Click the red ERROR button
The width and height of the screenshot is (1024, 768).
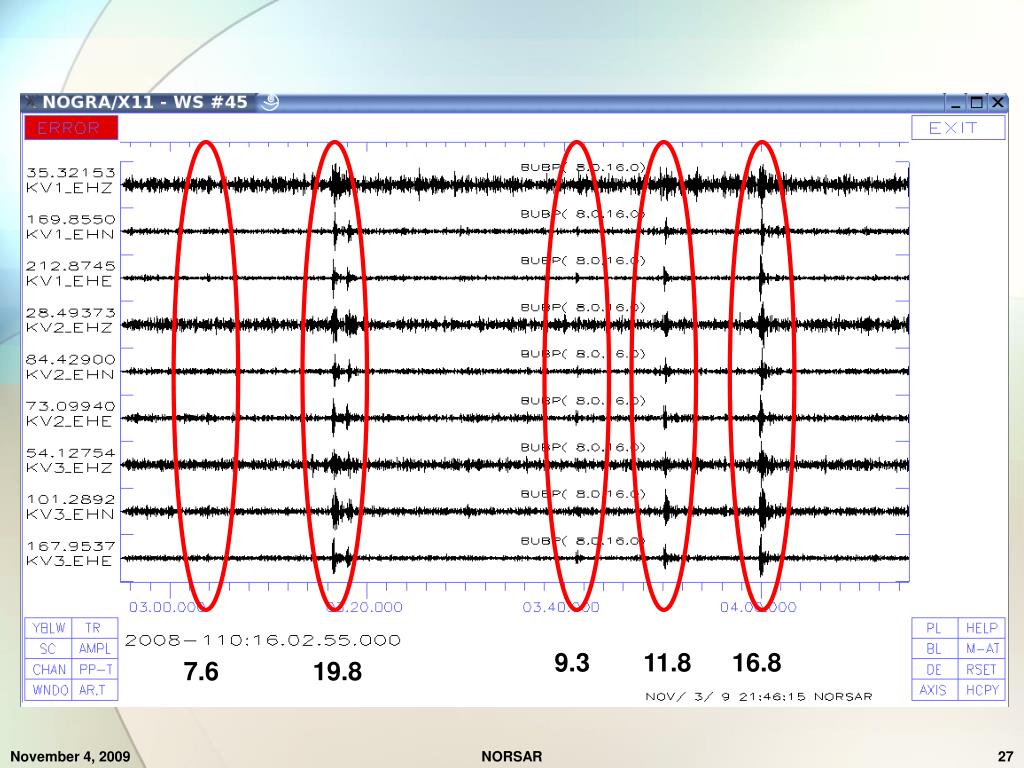(71, 127)
